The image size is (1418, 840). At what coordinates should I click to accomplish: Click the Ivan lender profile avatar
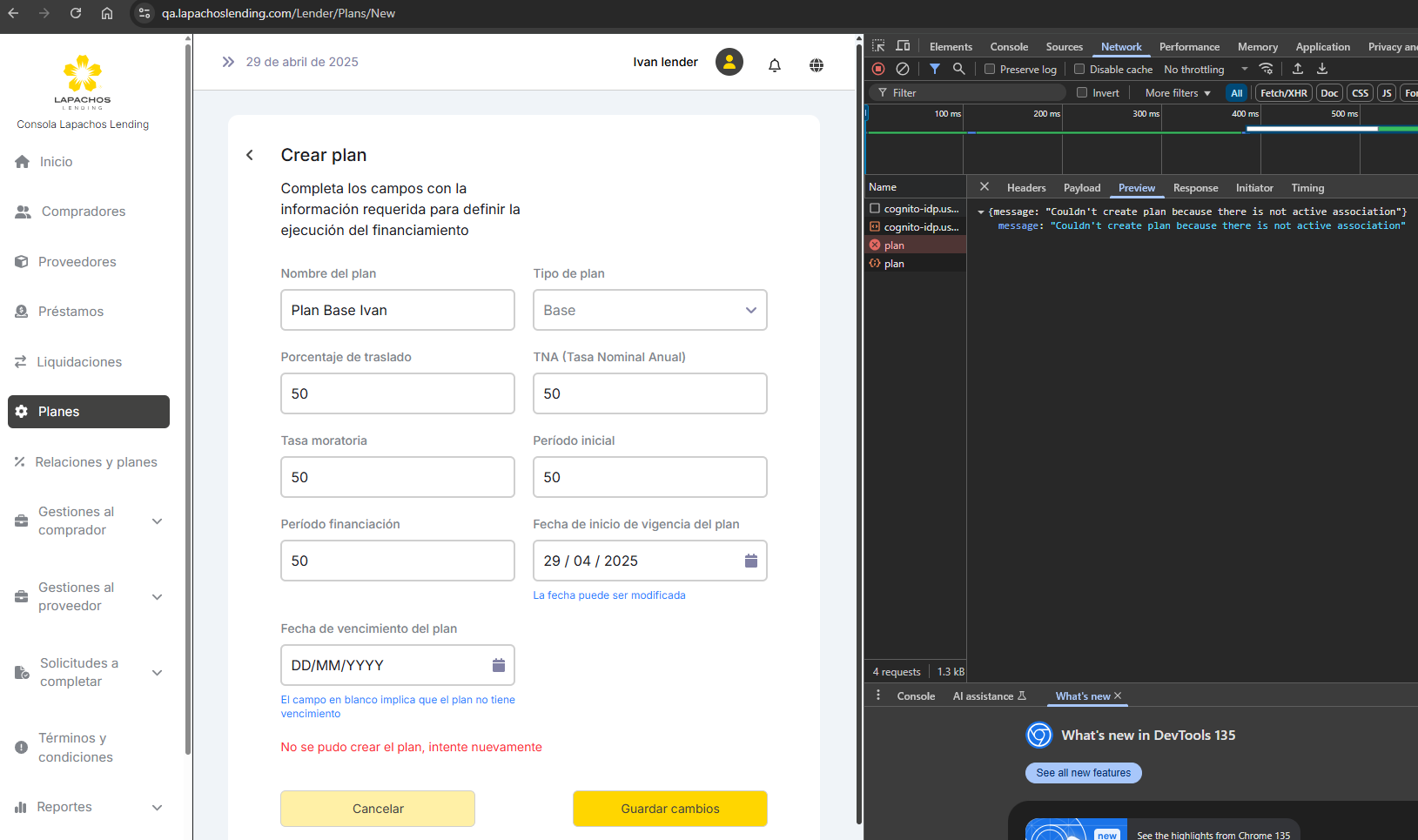[x=729, y=62]
